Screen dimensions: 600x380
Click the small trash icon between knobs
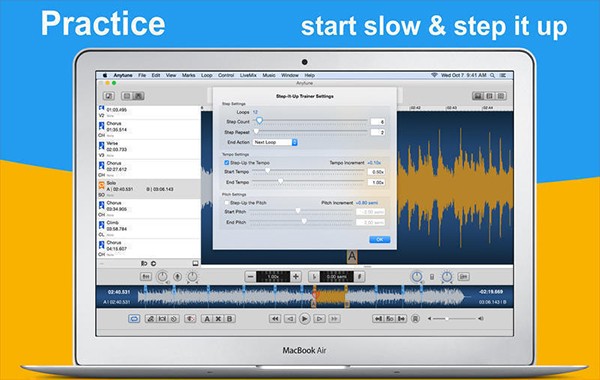click(x=432, y=277)
